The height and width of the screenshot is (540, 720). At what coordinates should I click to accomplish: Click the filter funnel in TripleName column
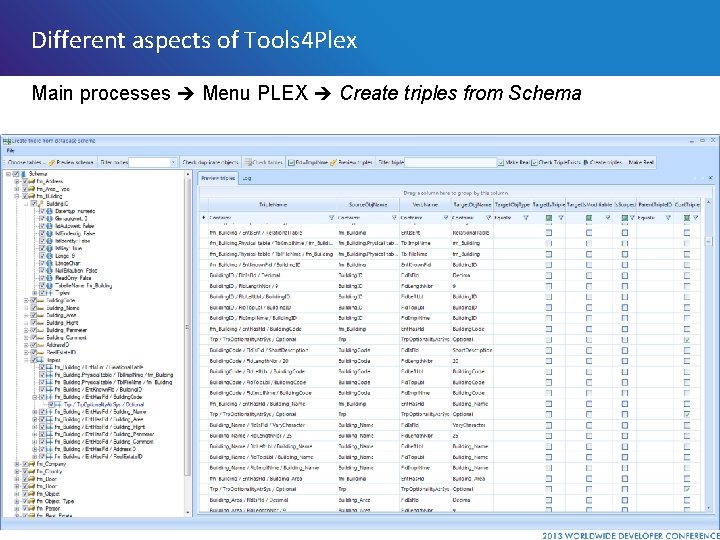332,218
